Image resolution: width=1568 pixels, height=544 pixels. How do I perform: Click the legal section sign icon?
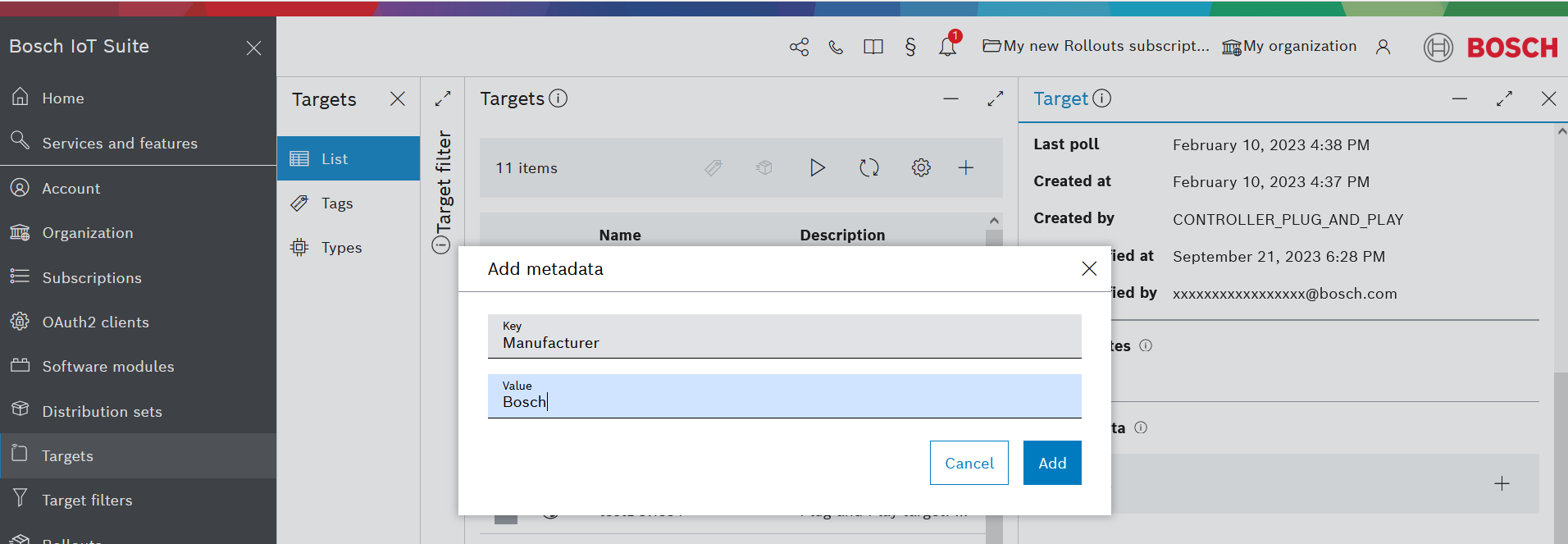(x=910, y=47)
